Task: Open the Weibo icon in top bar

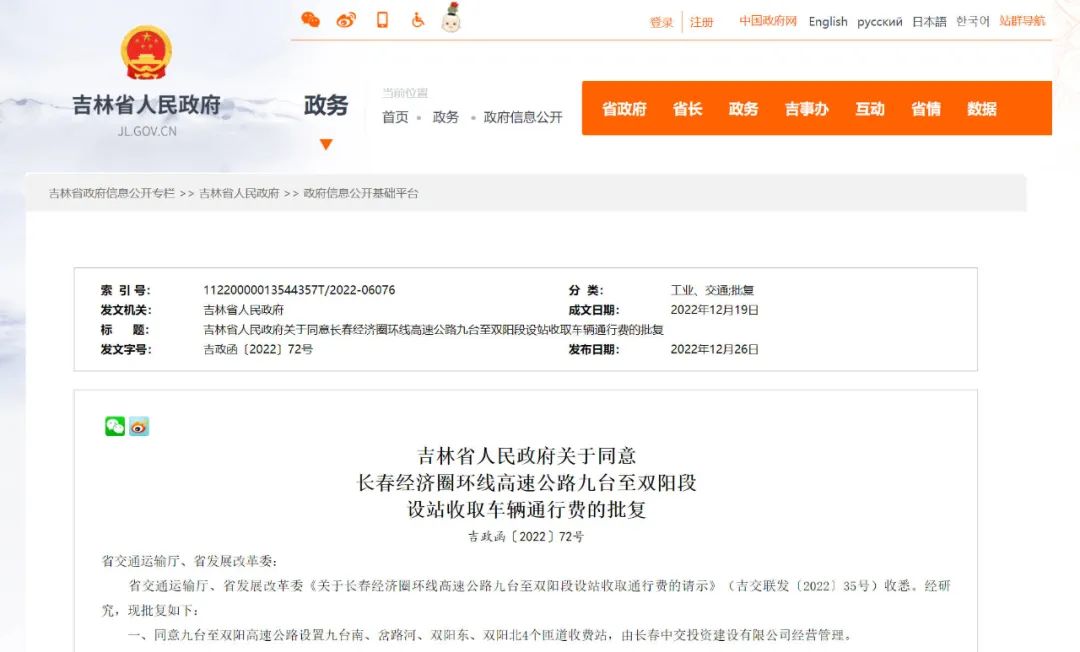Action: 346,20
